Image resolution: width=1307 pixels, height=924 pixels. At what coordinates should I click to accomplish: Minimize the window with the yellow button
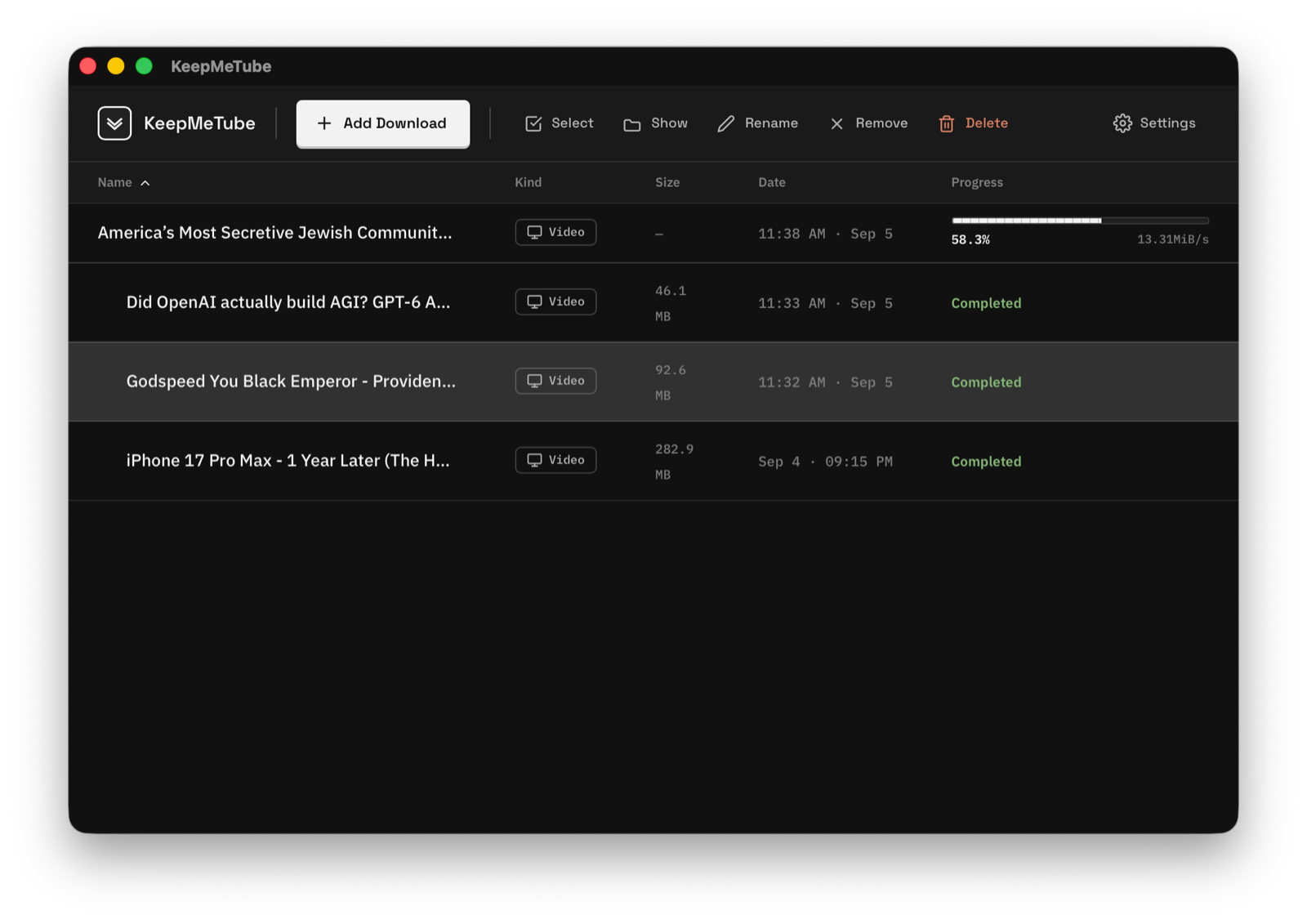coord(116,66)
